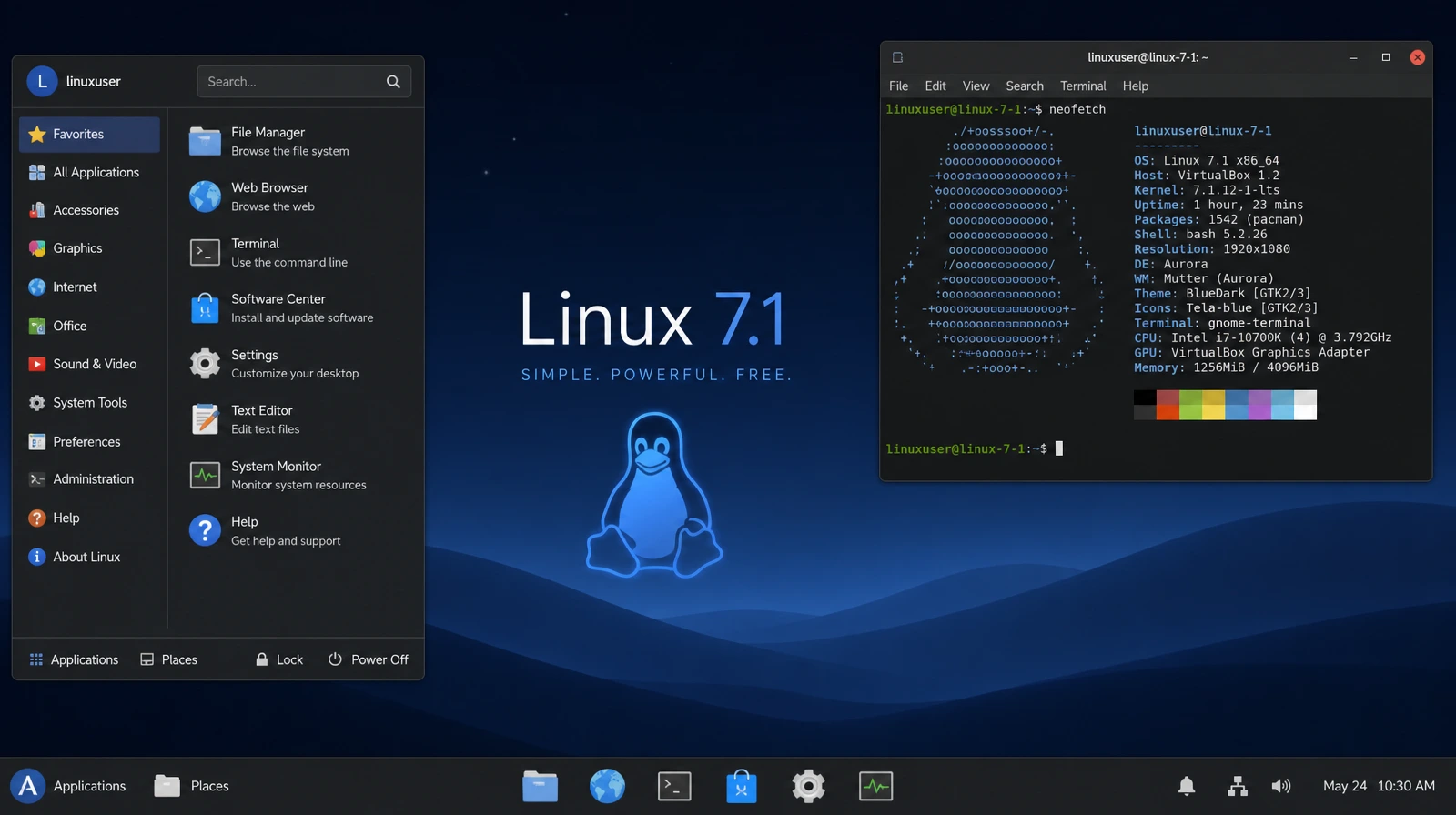The width and height of the screenshot is (1456, 815).
Task: Click the "Resolution: 1920x1080" line
Action: 1212,248
